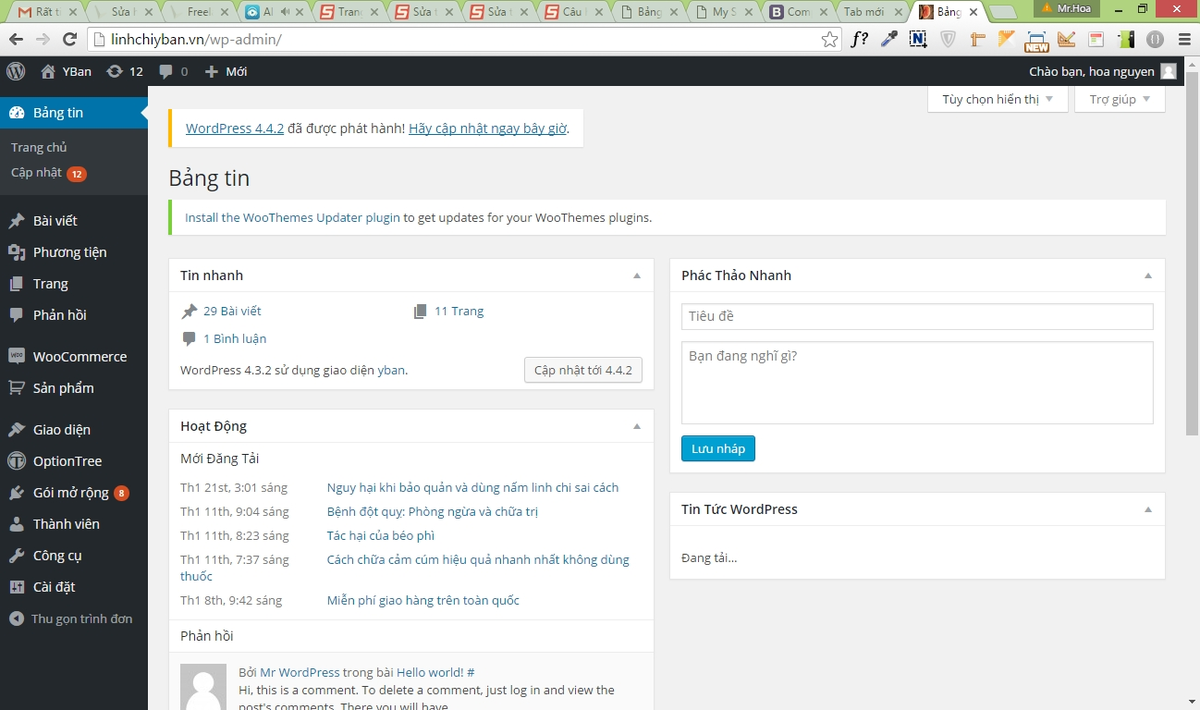The image size is (1200, 710).
Task: Collapse the Hoạt Động widget
Action: pyautogui.click(x=637, y=426)
